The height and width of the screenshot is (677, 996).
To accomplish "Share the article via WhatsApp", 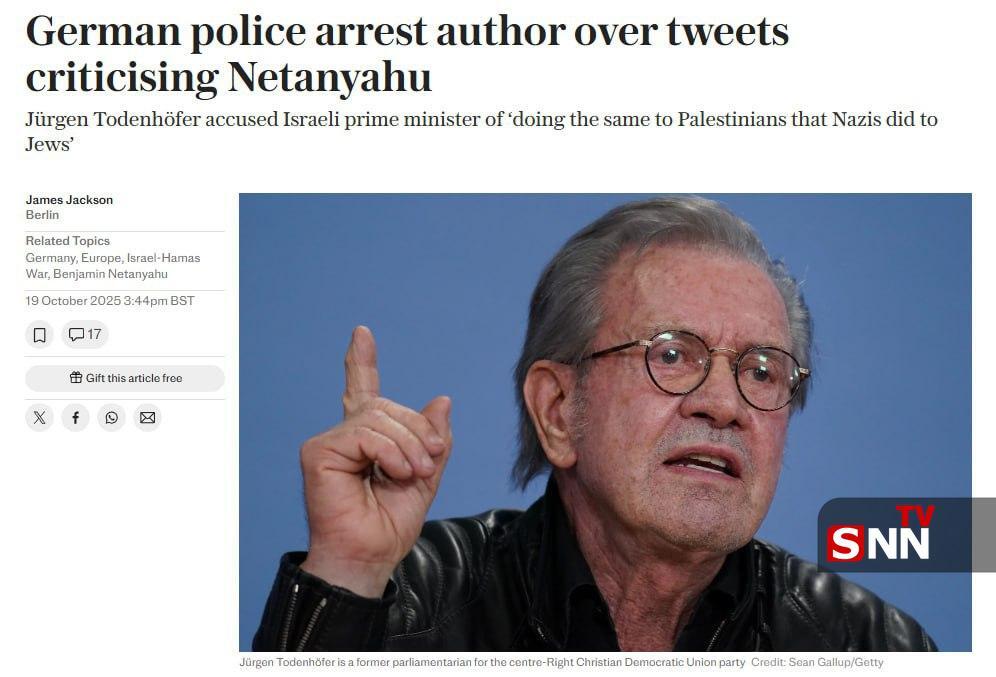I will pyautogui.click(x=111, y=417).
